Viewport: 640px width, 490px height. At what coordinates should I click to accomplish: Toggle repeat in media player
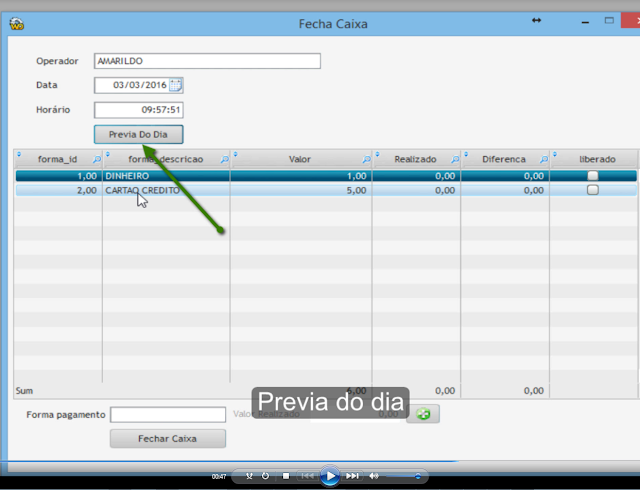(x=265, y=476)
